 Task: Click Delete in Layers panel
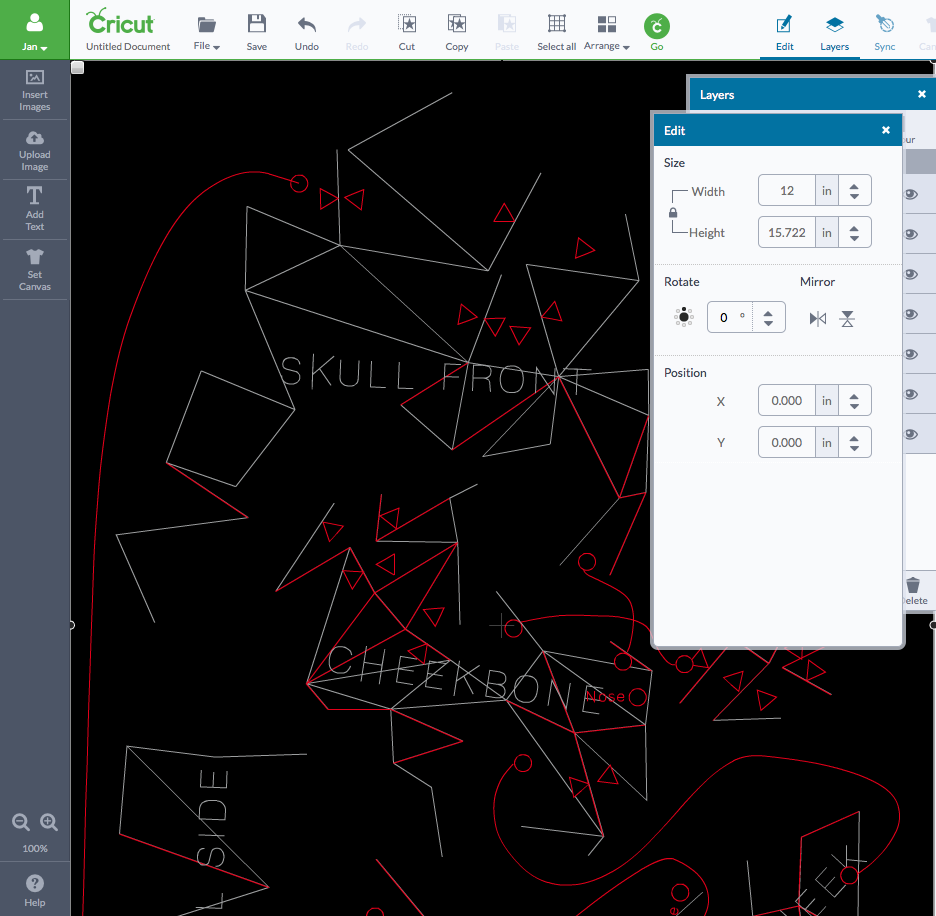(914, 591)
